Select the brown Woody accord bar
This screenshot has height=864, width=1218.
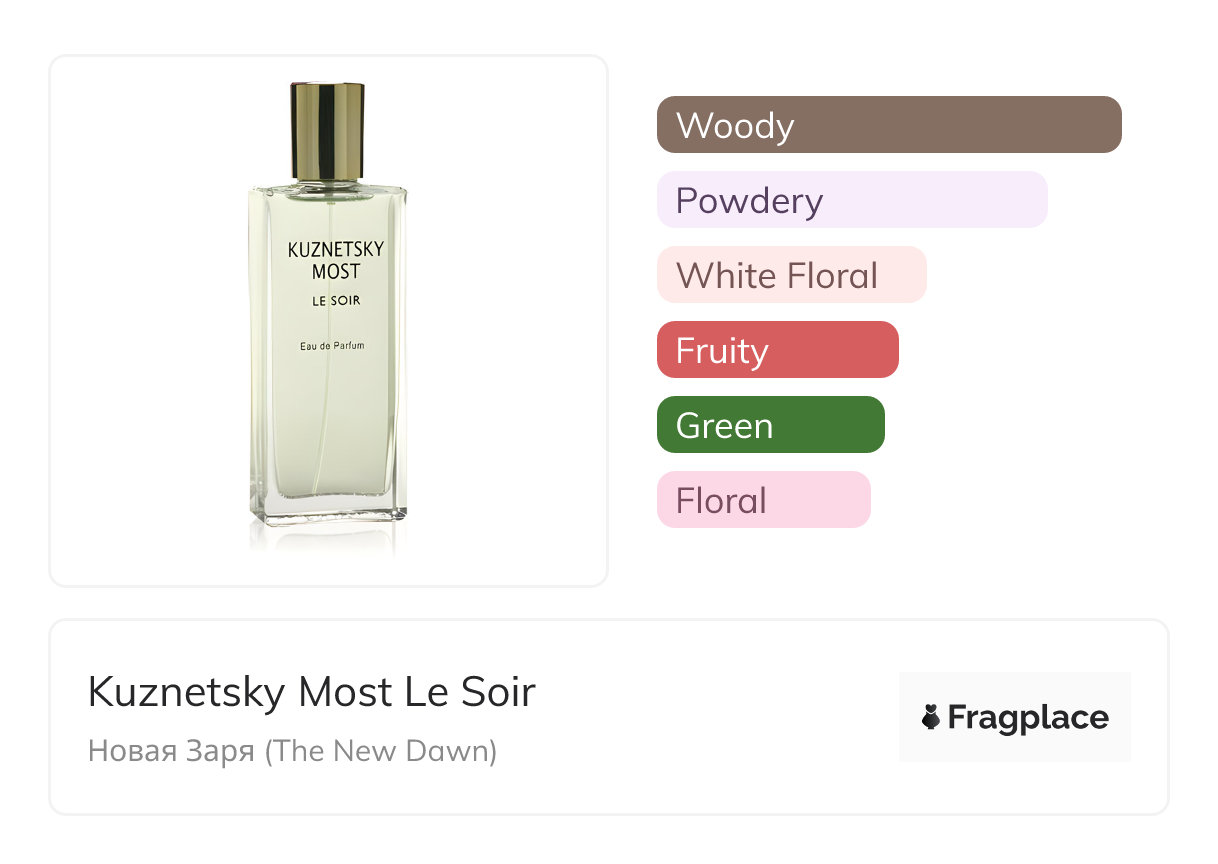pyautogui.click(x=889, y=125)
